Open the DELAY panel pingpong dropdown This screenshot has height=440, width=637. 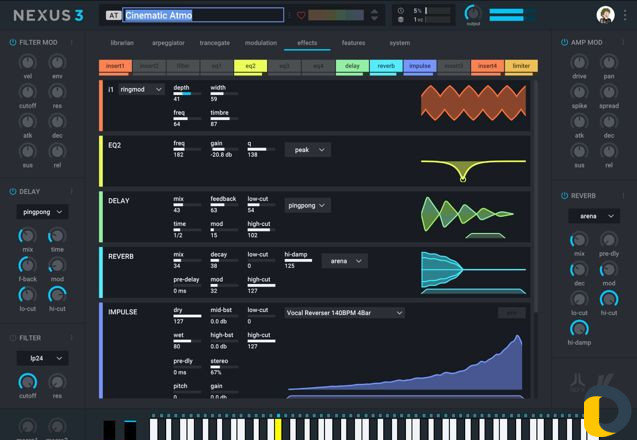(42, 212)
